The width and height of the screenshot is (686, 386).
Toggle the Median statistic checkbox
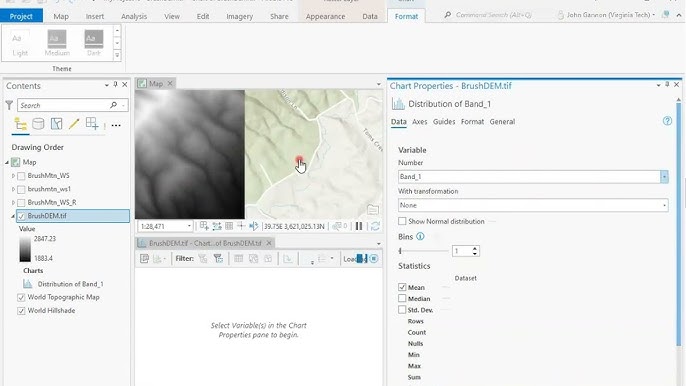pos(402,298)
